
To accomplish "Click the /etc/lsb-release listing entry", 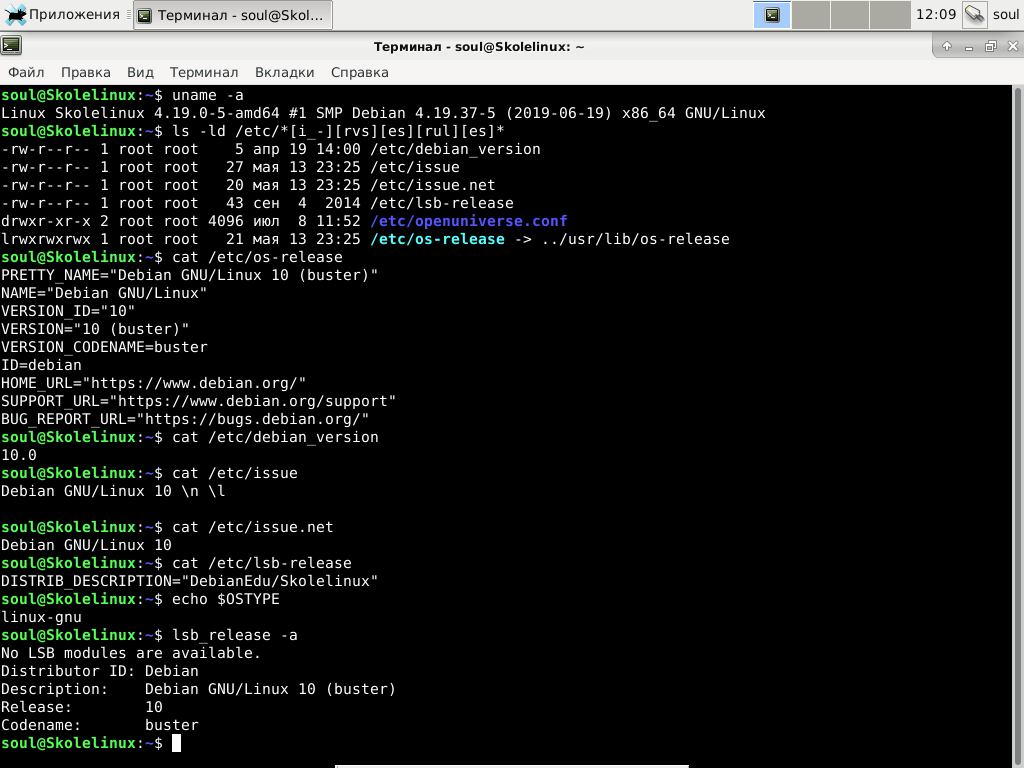I will click(441, 203).
